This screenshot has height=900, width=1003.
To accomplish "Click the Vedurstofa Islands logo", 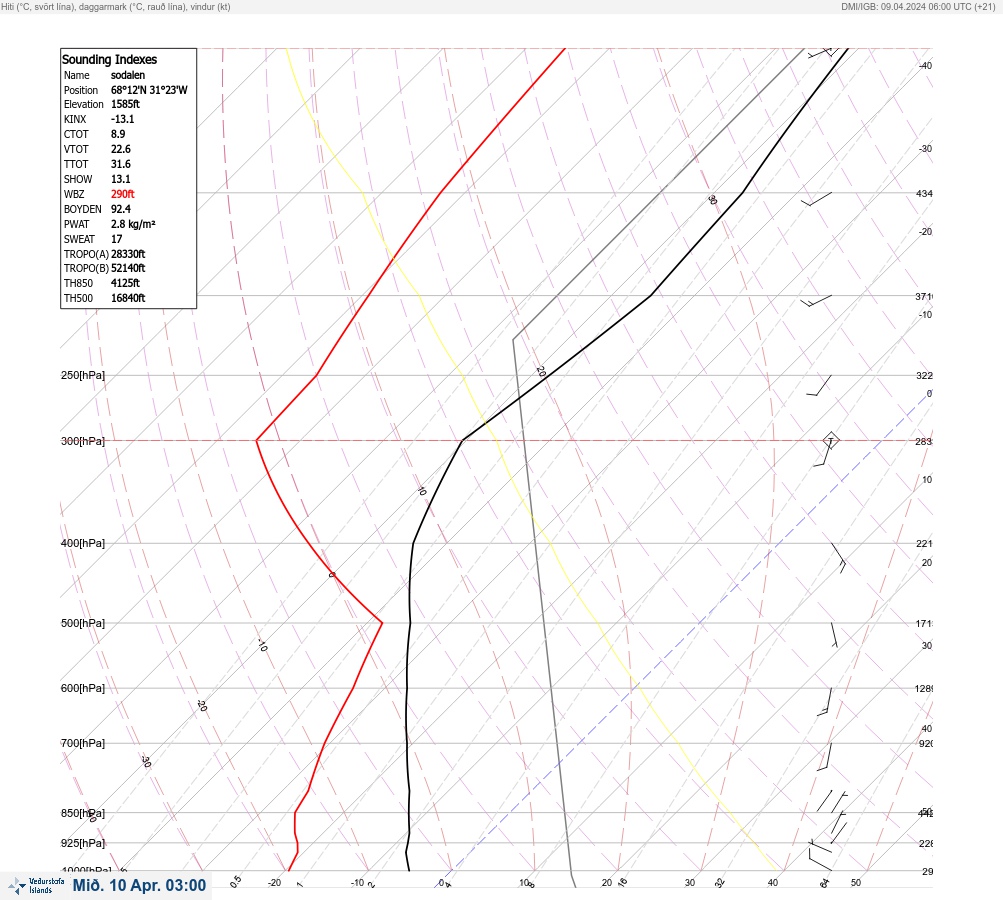I will [x=36, y=885].
